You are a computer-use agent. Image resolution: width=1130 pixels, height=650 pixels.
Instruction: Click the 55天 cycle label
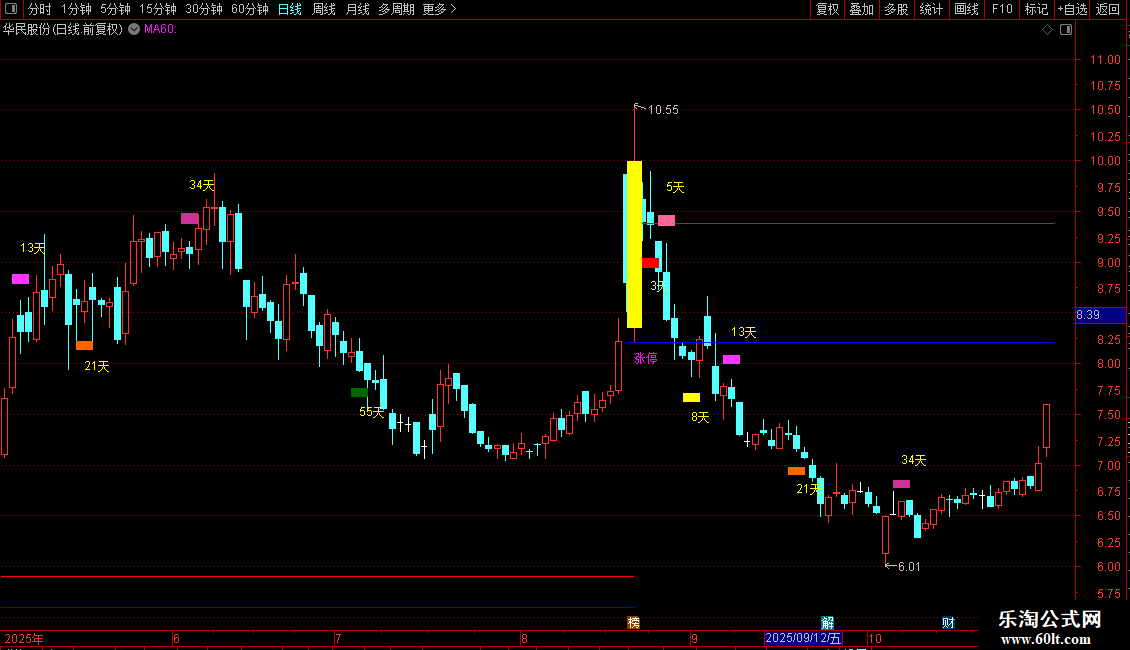pyautogui.click(x=371, y=411)
